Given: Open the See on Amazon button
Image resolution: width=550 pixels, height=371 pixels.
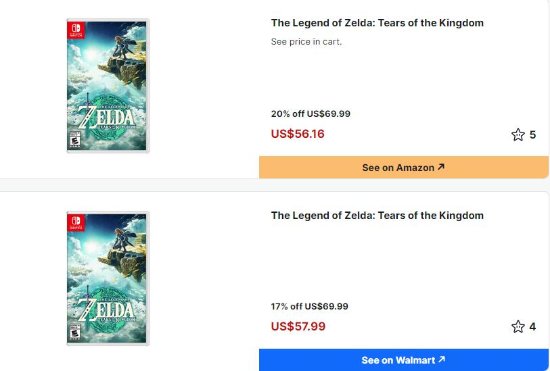Looking at the screenshot, I should (404, 167).
